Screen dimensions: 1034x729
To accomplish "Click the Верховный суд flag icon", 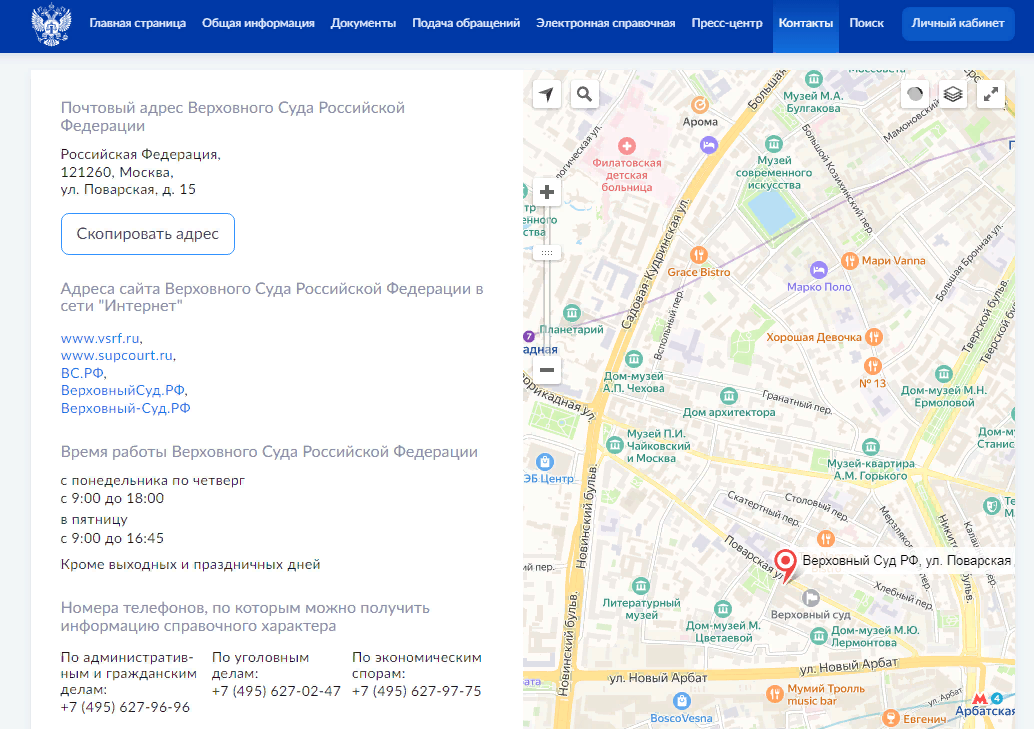I will click(x=810, y=598).
